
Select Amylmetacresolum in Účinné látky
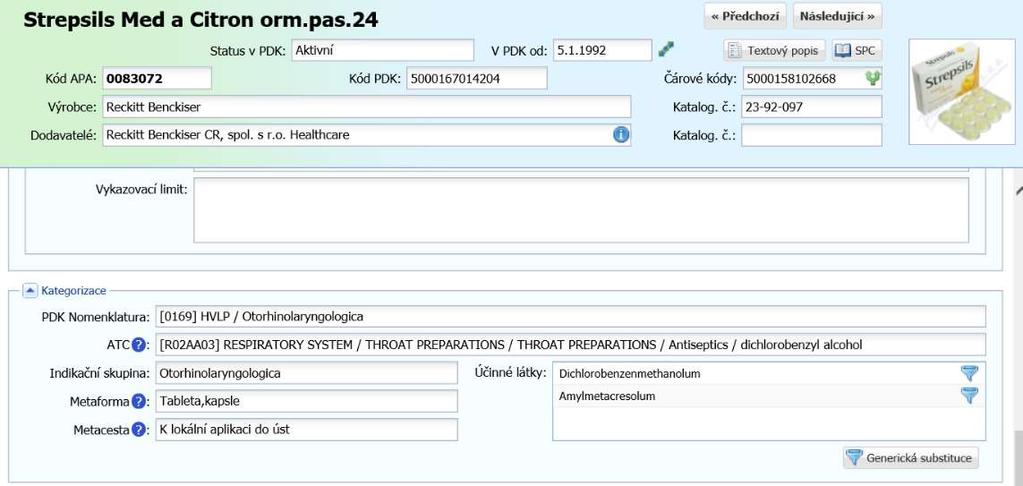[x=607, y=396]
